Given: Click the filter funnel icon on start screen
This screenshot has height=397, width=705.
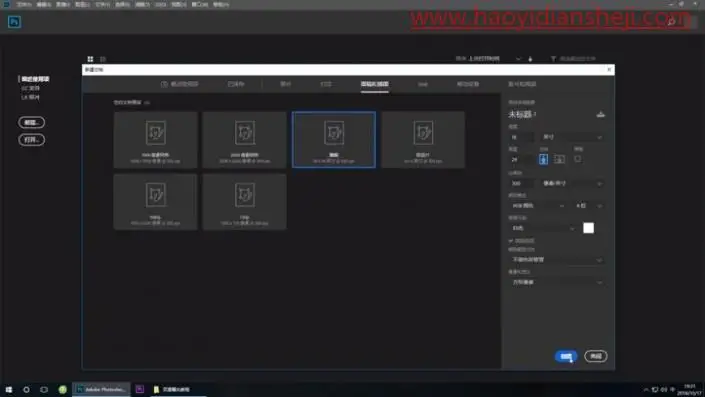Looking at the screenshot, I should click(553, 59).
